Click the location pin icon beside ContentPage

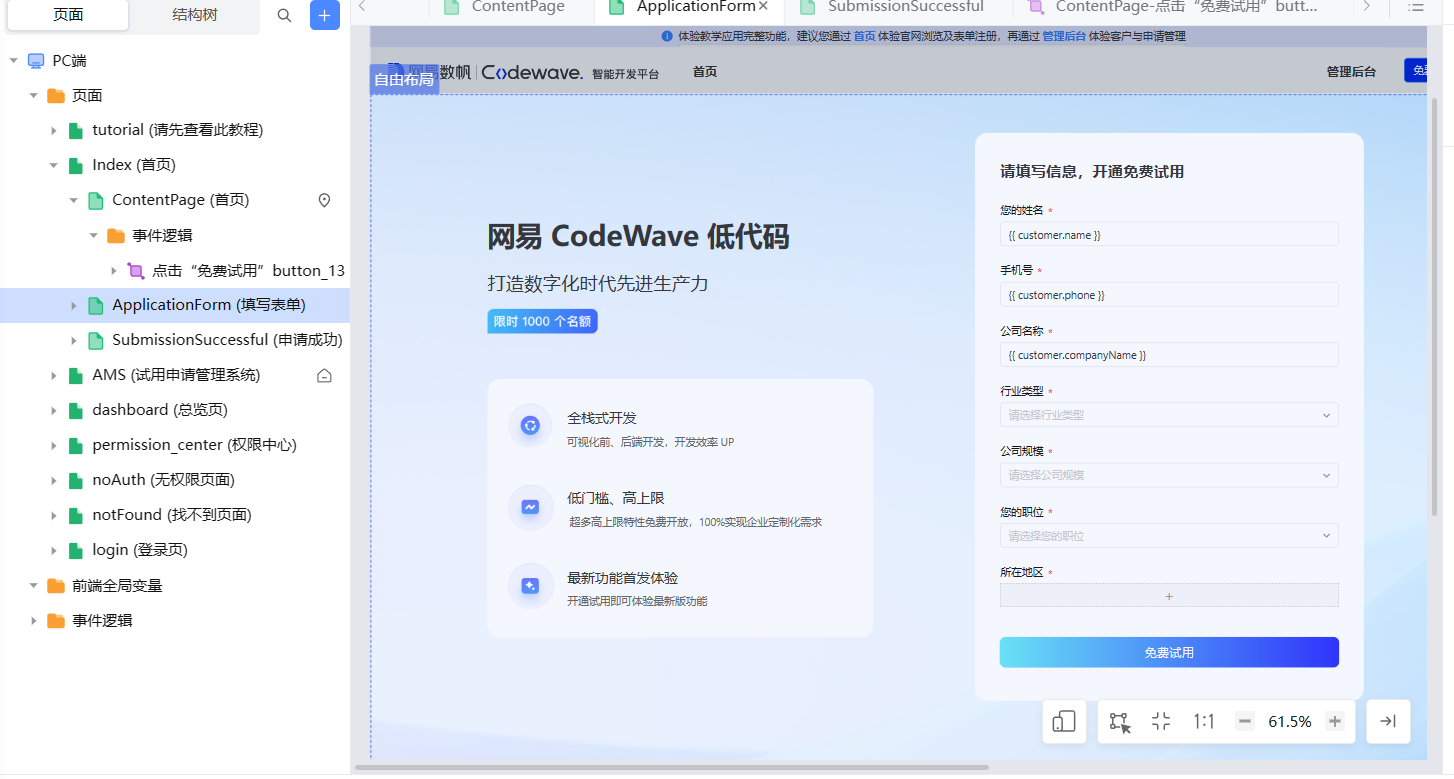click(x=324, y=200)
